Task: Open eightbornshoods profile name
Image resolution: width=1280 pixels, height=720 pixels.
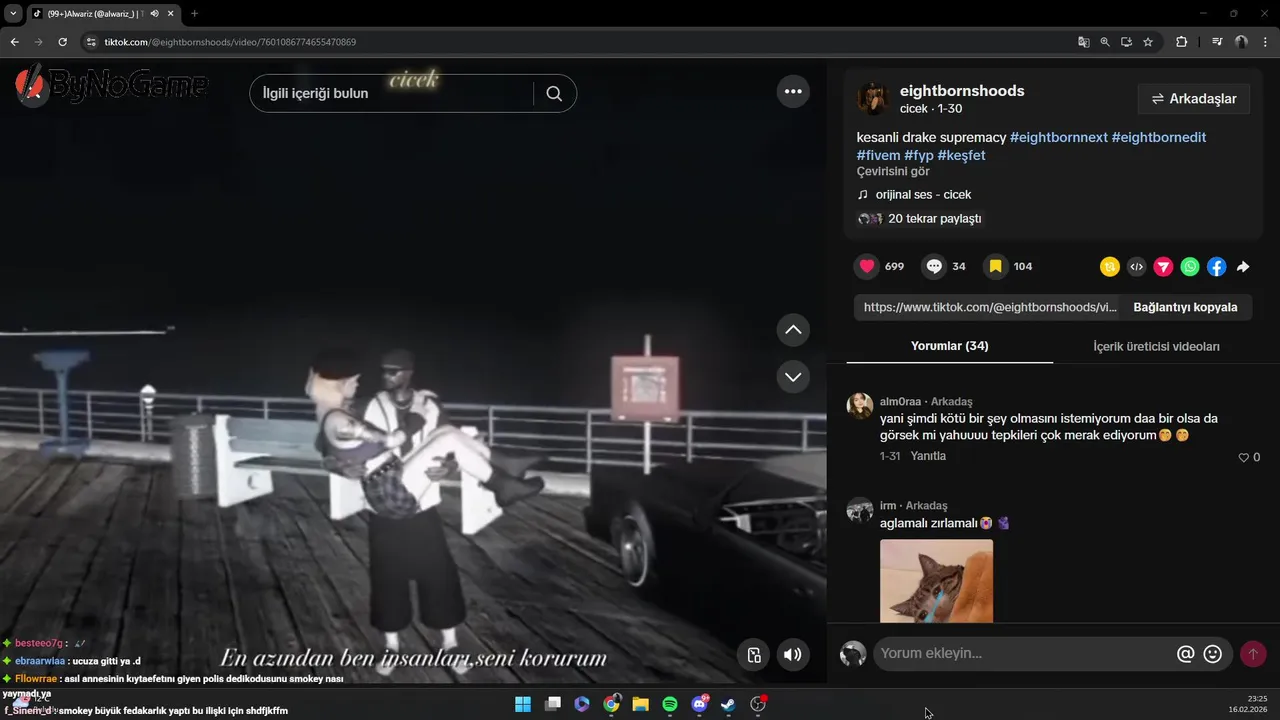Action: pos(962,91)
